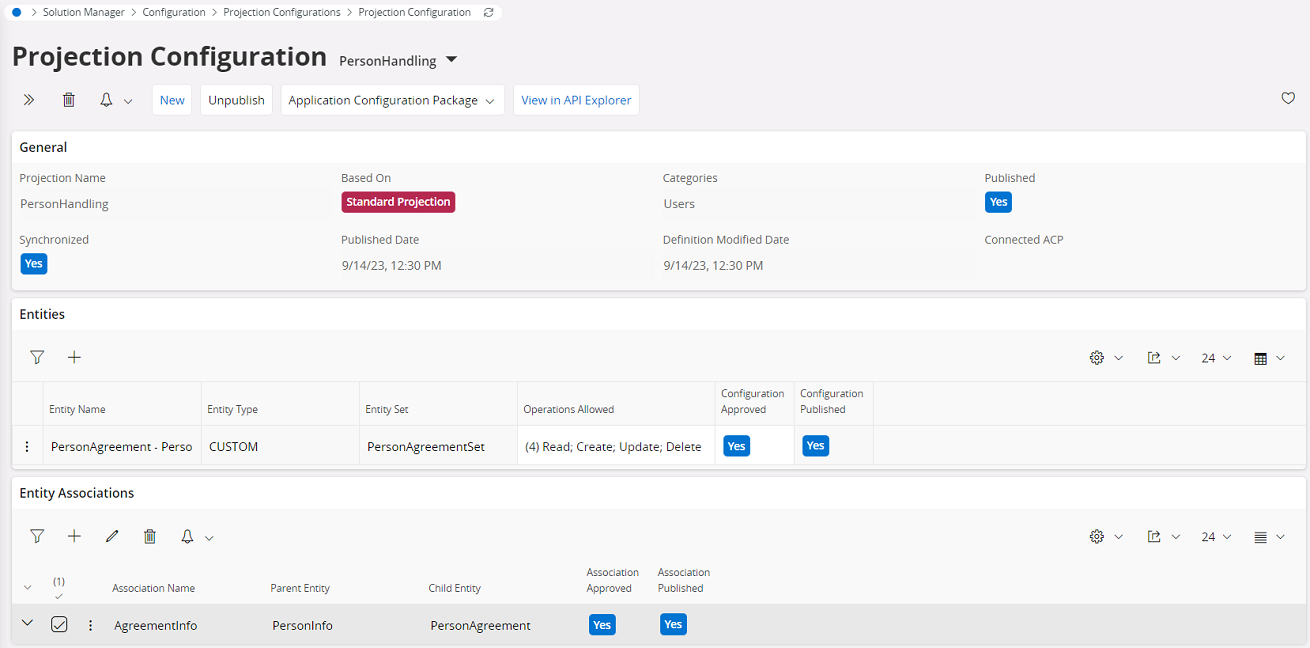Viewport: 1310px width, 648px height.
Task: Click the pencil edit icon in Entity Associations
Action: pyautogui.click(x=112, y=537)
